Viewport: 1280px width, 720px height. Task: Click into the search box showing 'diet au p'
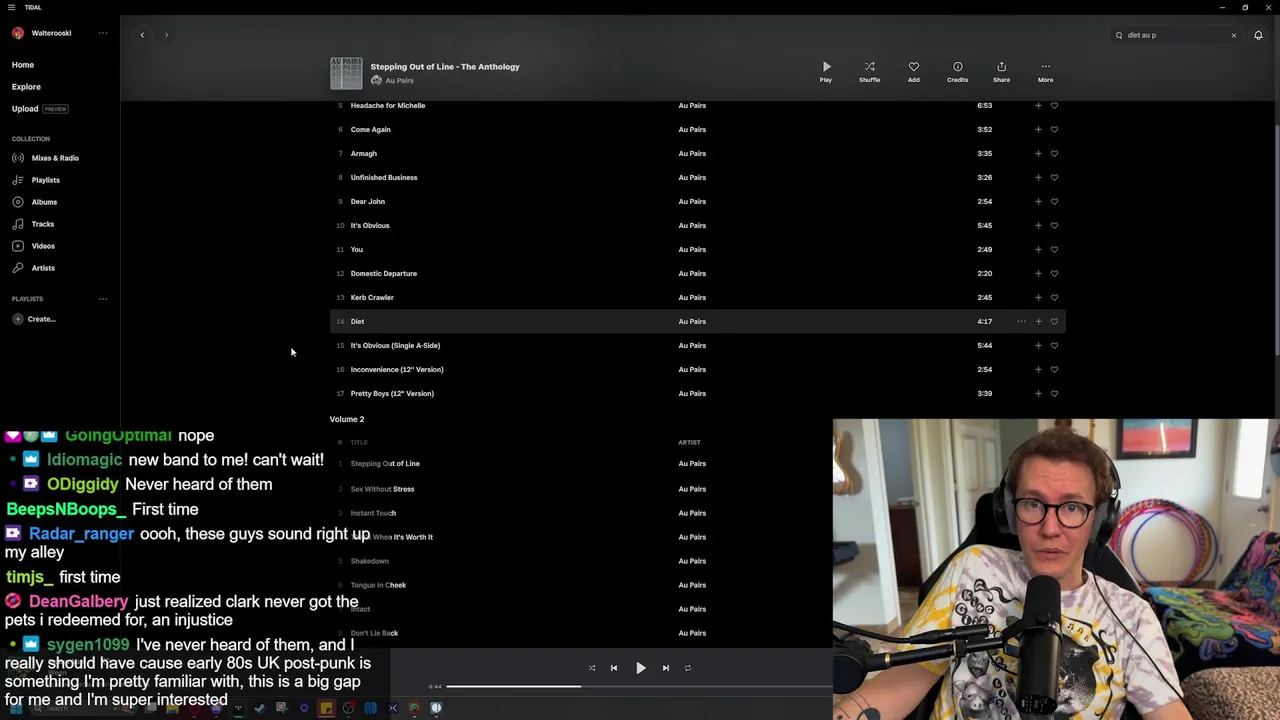pos(1174,35)
